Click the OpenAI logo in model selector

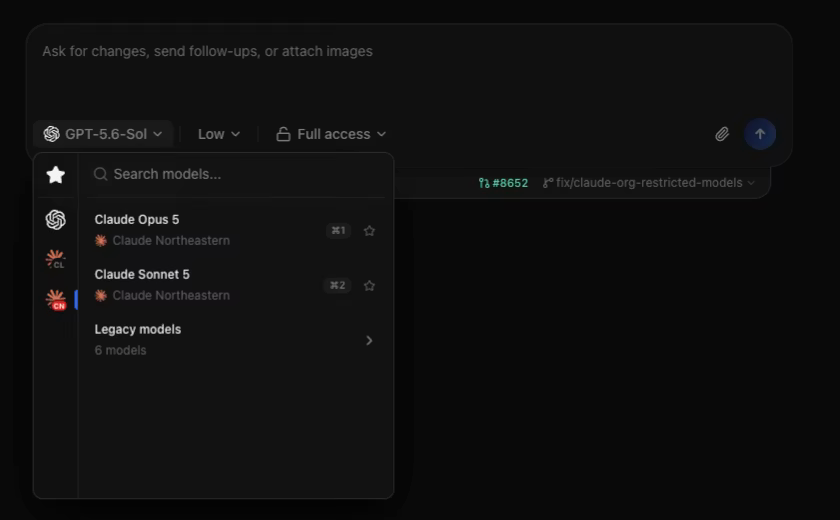(x=51, y=134)
